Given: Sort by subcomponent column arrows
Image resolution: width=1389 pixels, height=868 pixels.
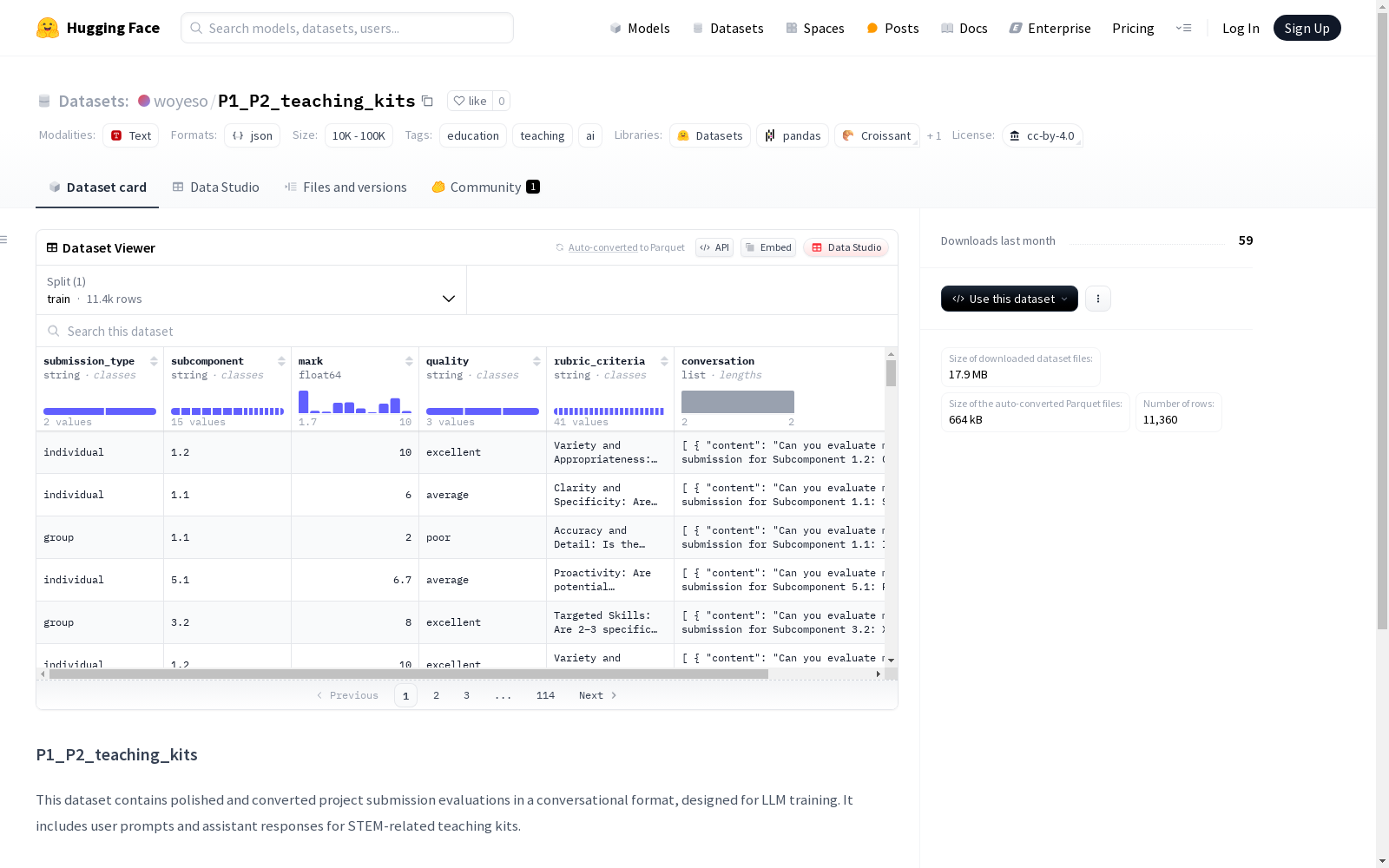Looking at the screenshot, I should pyautogui.click(x=281, y=361).
